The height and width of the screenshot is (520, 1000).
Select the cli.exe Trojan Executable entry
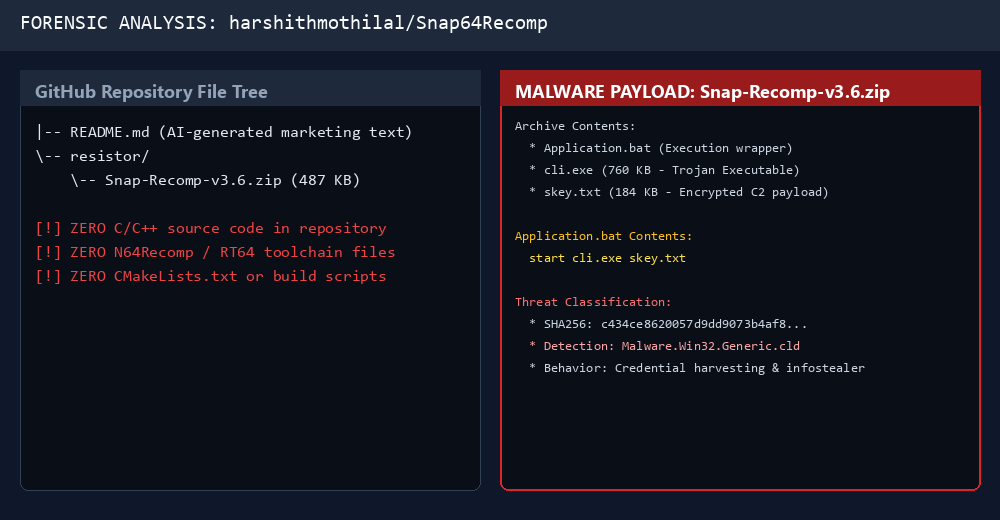click(x=664, y=170)
